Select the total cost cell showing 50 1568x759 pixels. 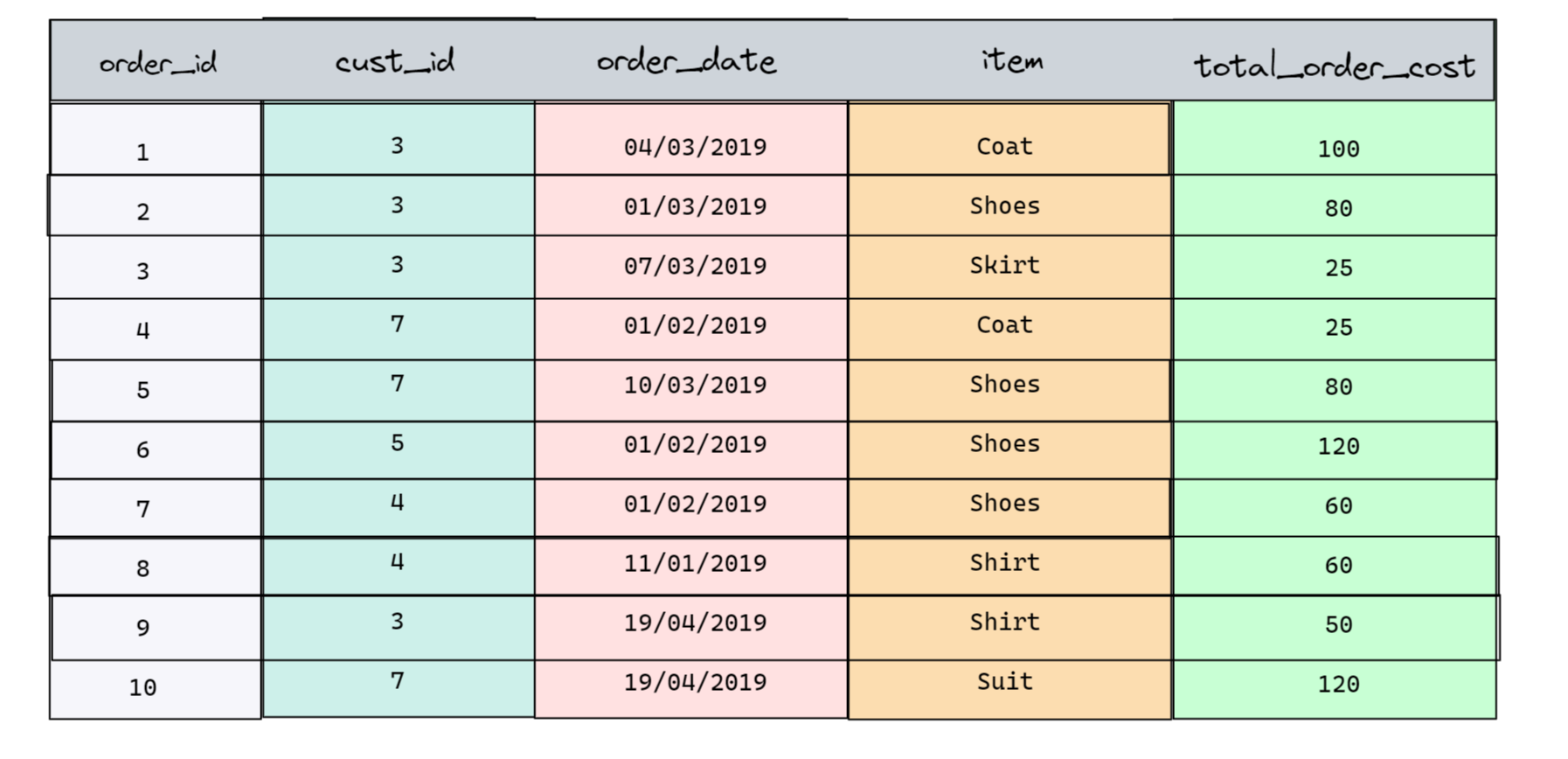1336,628
